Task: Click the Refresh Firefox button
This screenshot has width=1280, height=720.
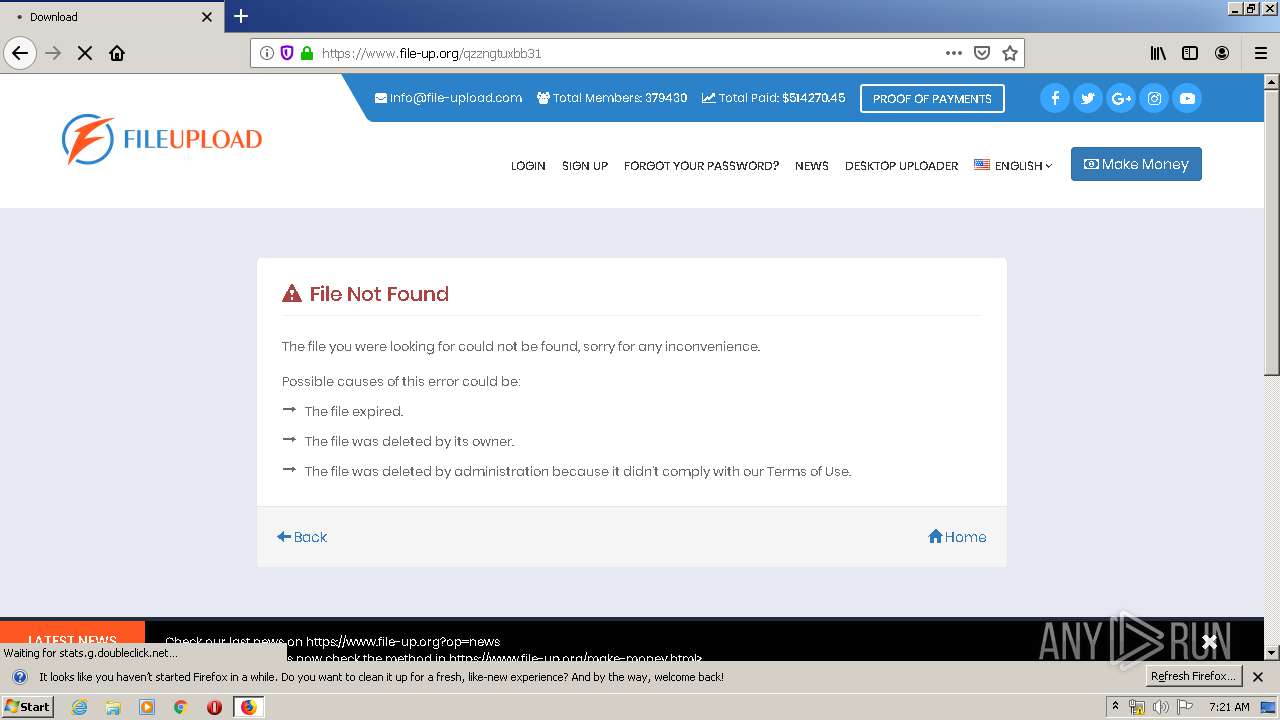Action: [1194, 676]
